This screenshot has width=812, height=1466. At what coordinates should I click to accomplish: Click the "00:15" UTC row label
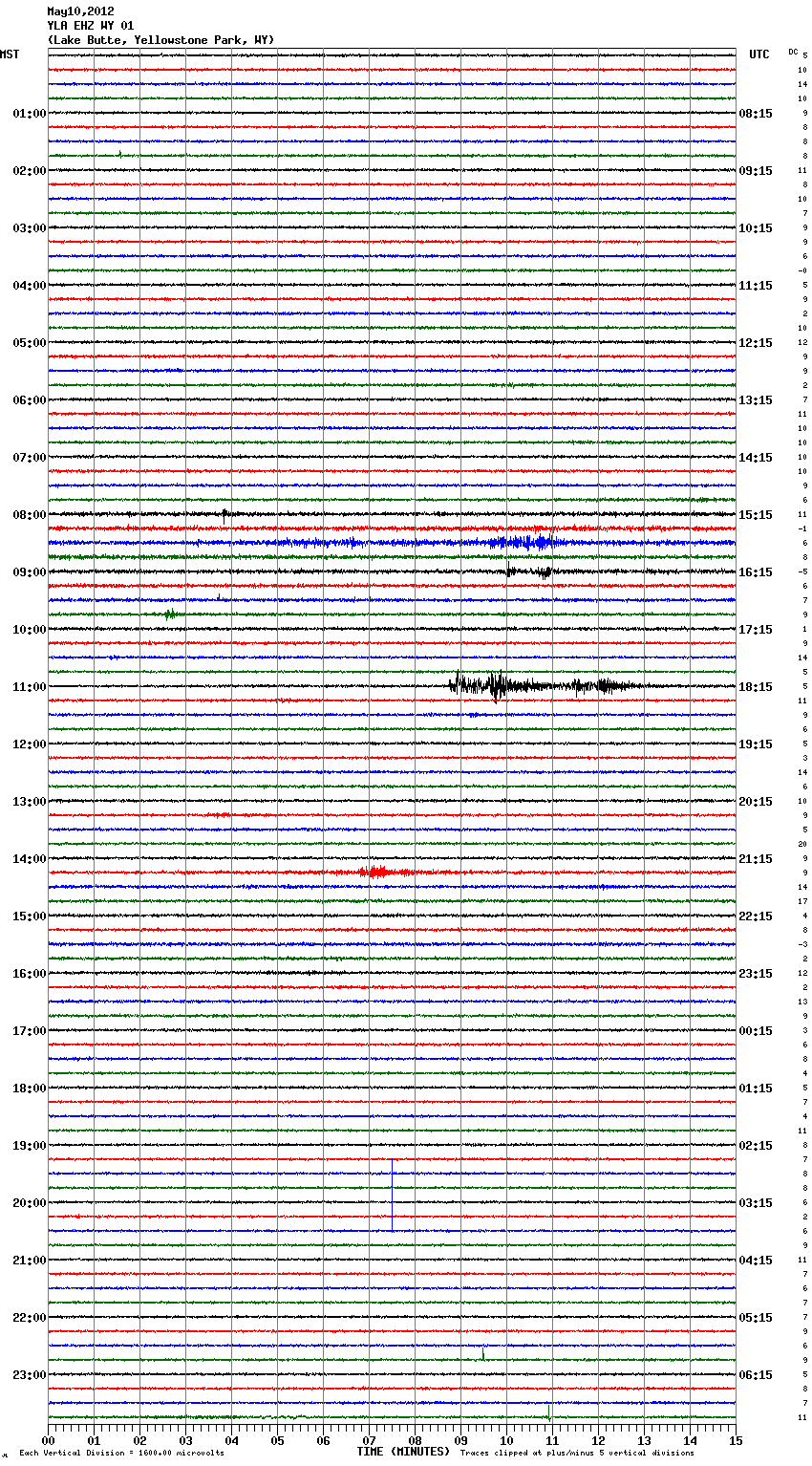coord(756,1031)
